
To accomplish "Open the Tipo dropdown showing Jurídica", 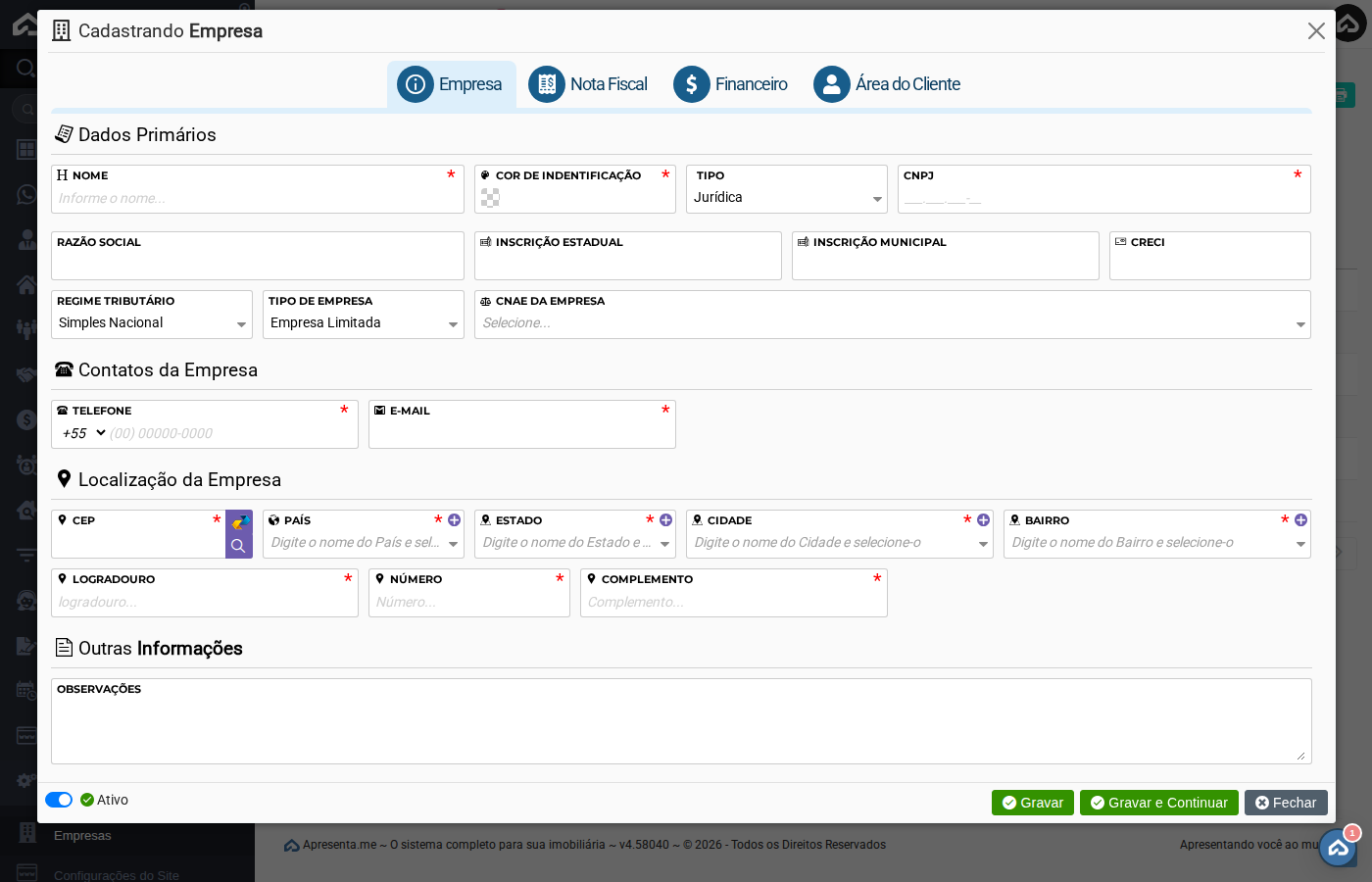I will (786, 198).
